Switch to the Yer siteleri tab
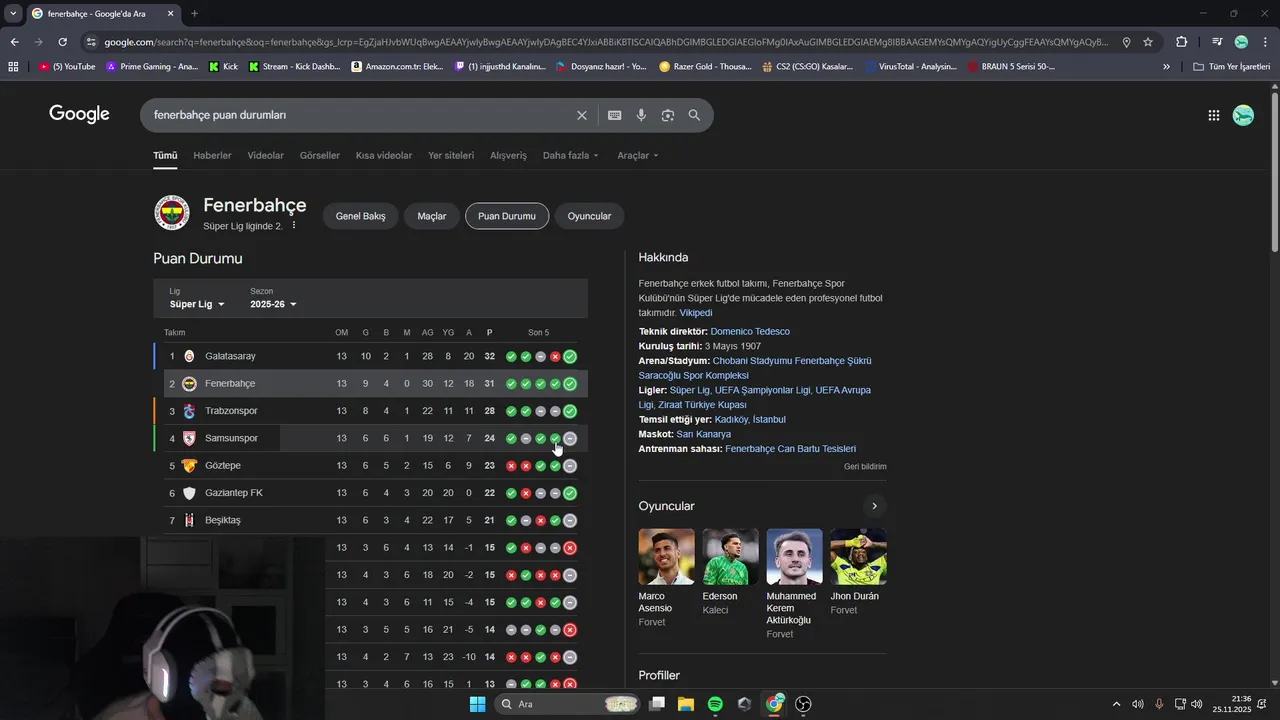 pos(451,155)
